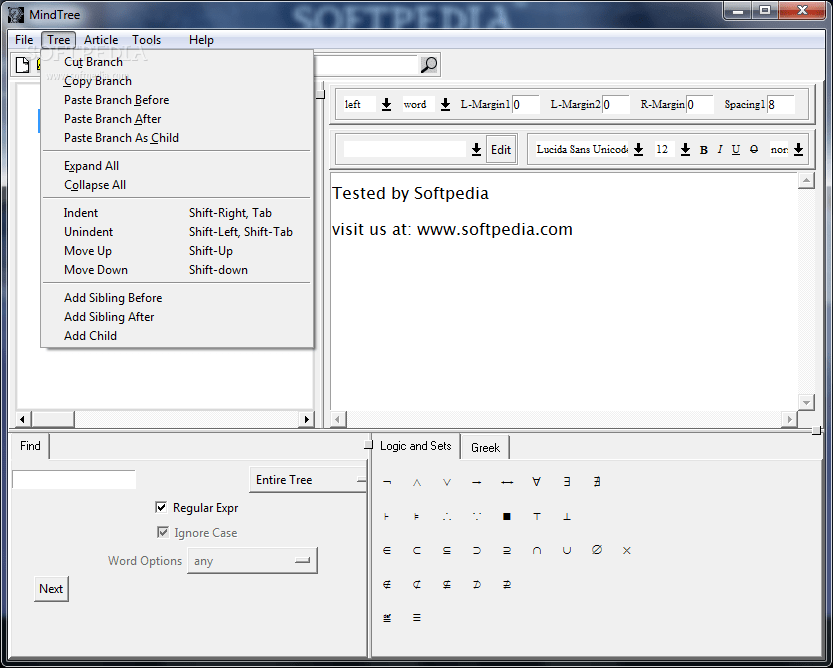The height and width of the screenshot is (668, 833).
Task: Click the L-Margin1 input field
Action: [526, 105]
